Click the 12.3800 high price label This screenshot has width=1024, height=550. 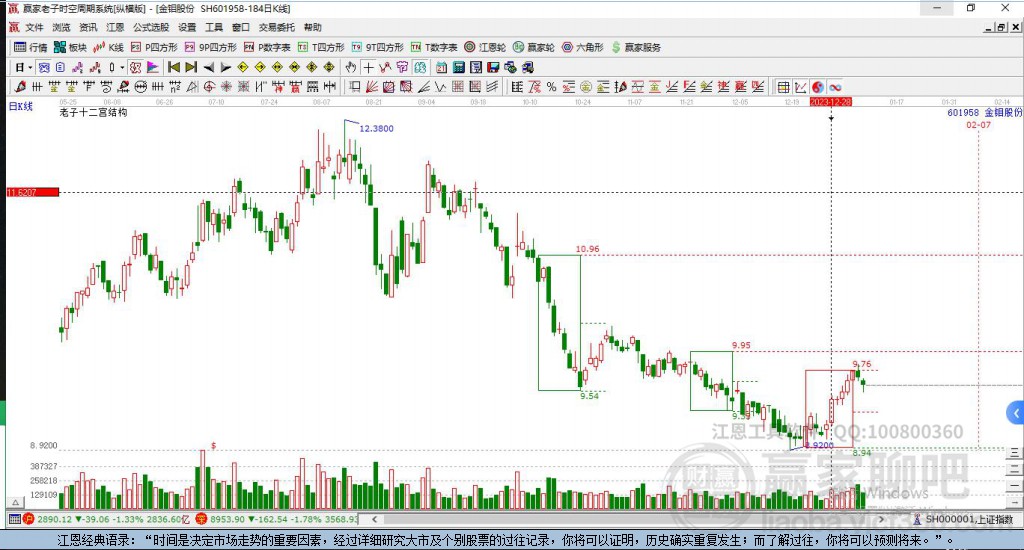pyautogui.click(x=377, y=129)
